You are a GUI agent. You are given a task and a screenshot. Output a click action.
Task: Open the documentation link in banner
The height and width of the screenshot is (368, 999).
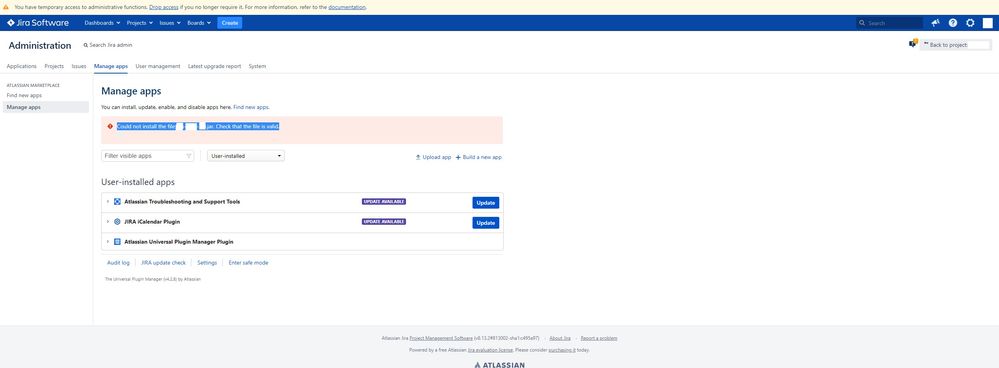(347, 7)
